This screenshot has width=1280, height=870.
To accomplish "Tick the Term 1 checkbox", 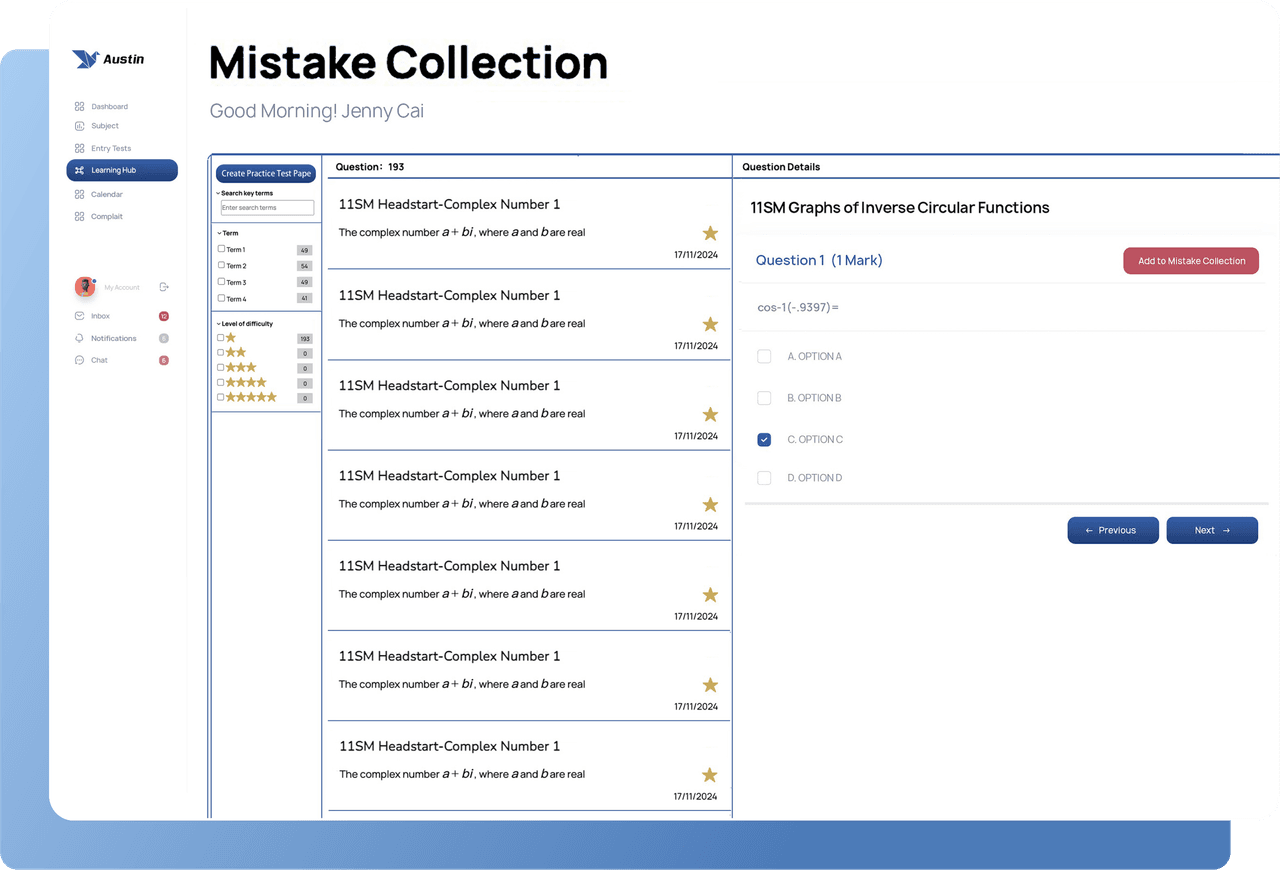I will (221, 249).
